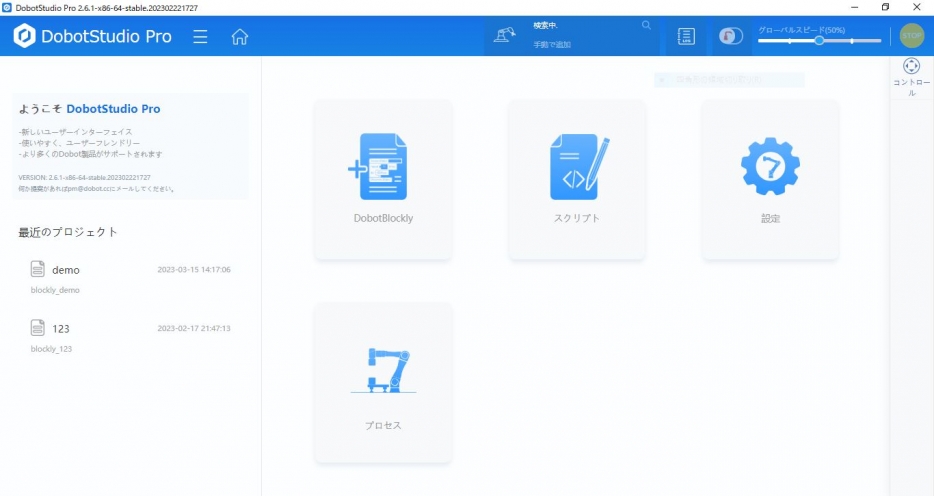
Task: Open the DobotBlockly card
Action: click(x=383, y=180)
